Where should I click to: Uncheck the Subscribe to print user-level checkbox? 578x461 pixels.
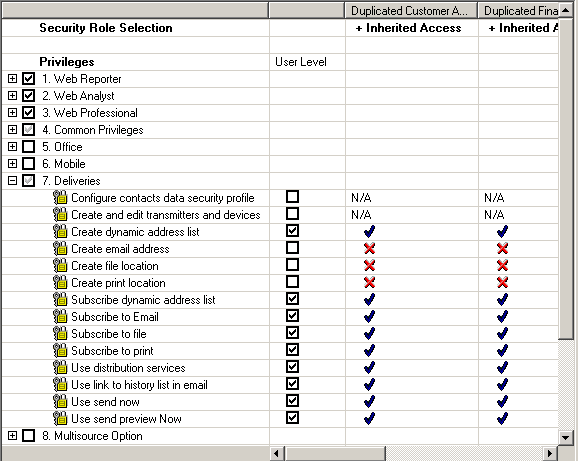pyautogui.click(x=292, y=349)
